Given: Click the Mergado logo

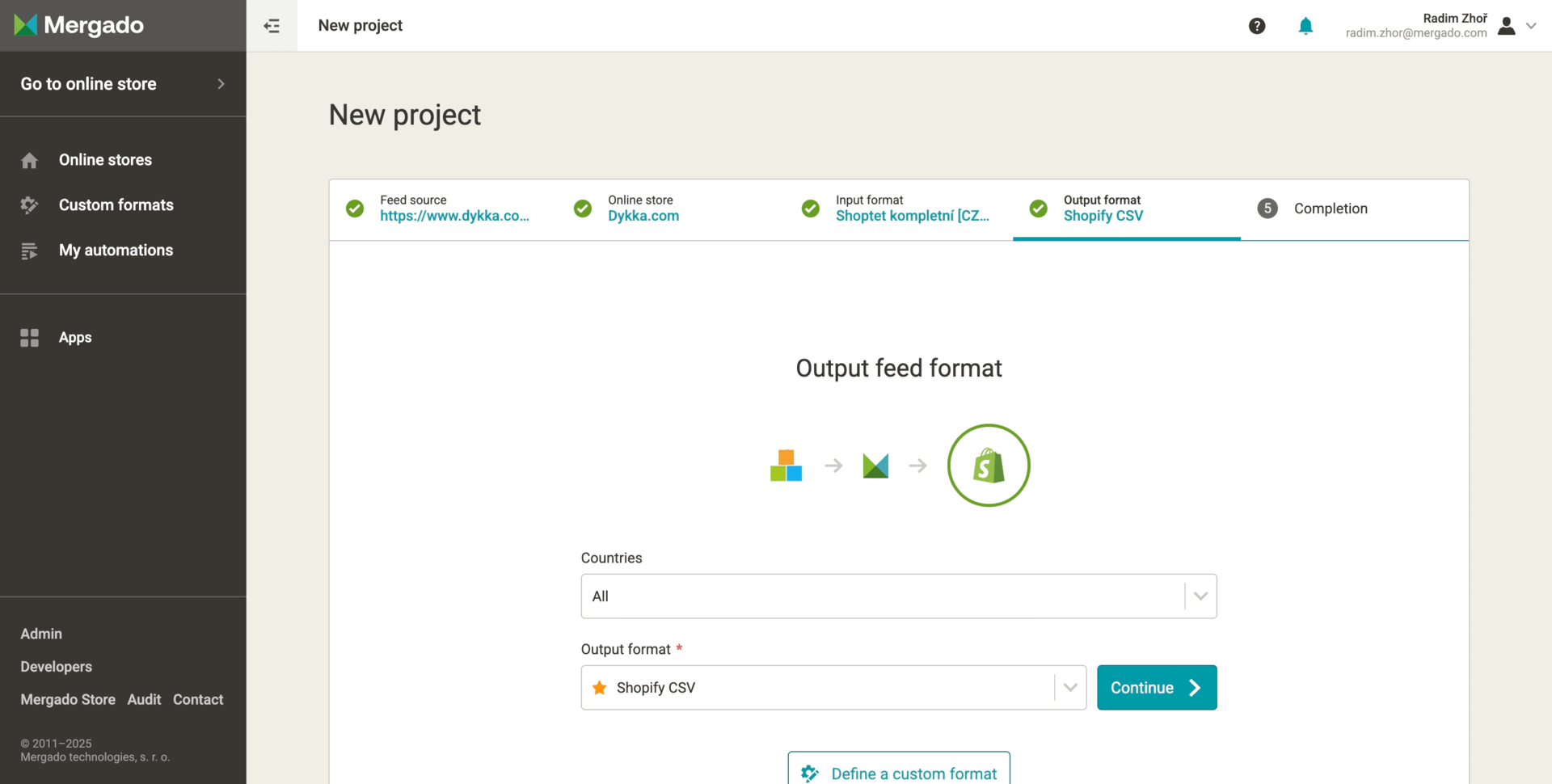Looking at the screenshot, I should [79, 26].
